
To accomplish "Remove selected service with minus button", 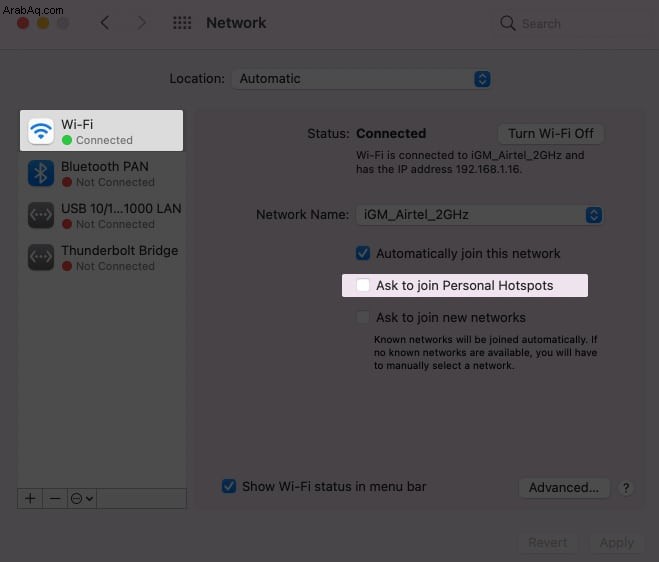I will point(55,499).
